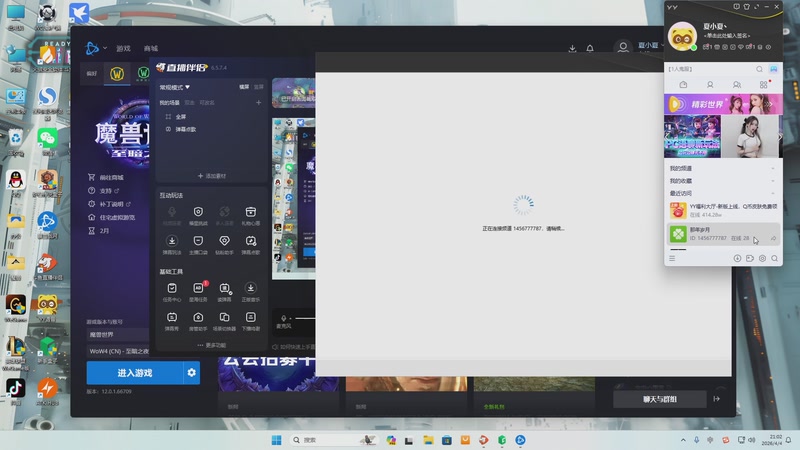Open the 游戏 tab in Battle.net
Image resolution: width=800 pixels, height=450 pixels.
[x=123, y=48]
